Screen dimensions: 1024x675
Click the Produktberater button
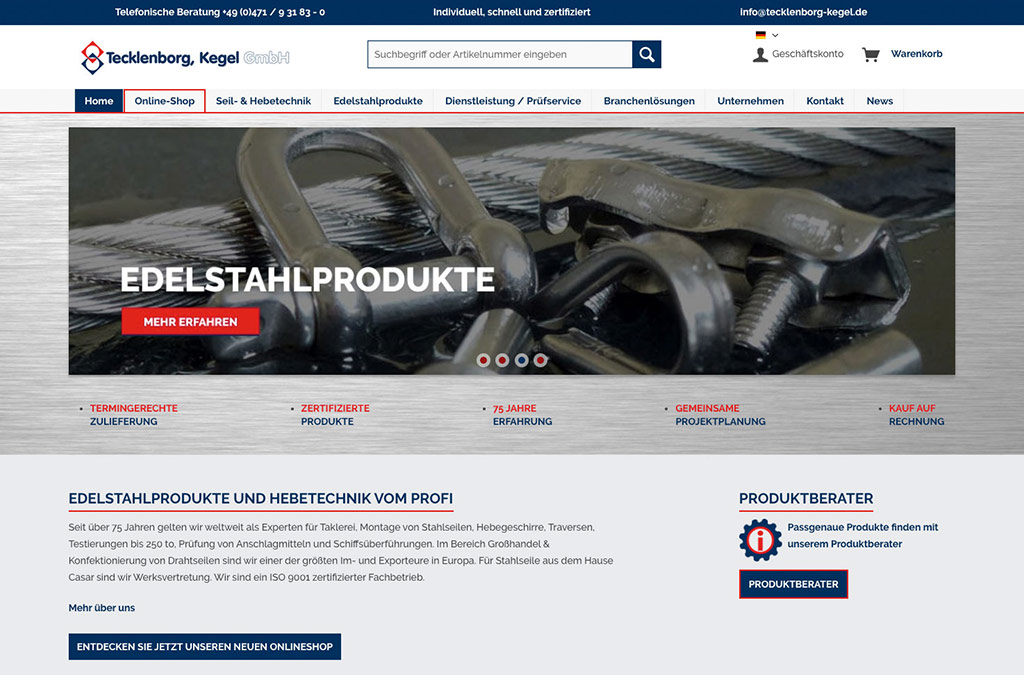[x=793, y=584]
